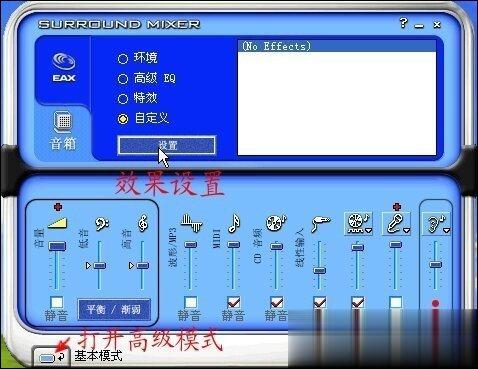Open the dropdown beside CD digital icon

coord(368,230)
